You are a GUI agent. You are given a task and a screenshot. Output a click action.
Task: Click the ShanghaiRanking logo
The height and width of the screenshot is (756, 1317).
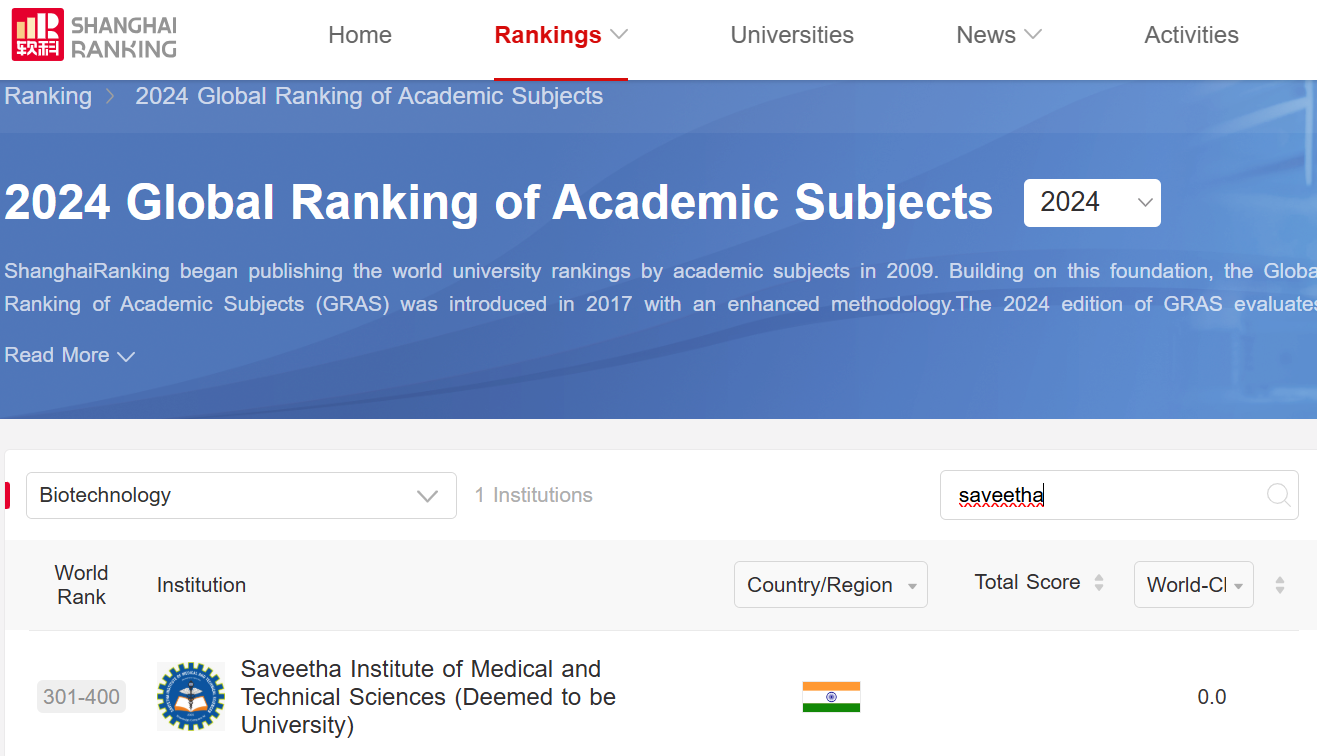pos(94,35)
